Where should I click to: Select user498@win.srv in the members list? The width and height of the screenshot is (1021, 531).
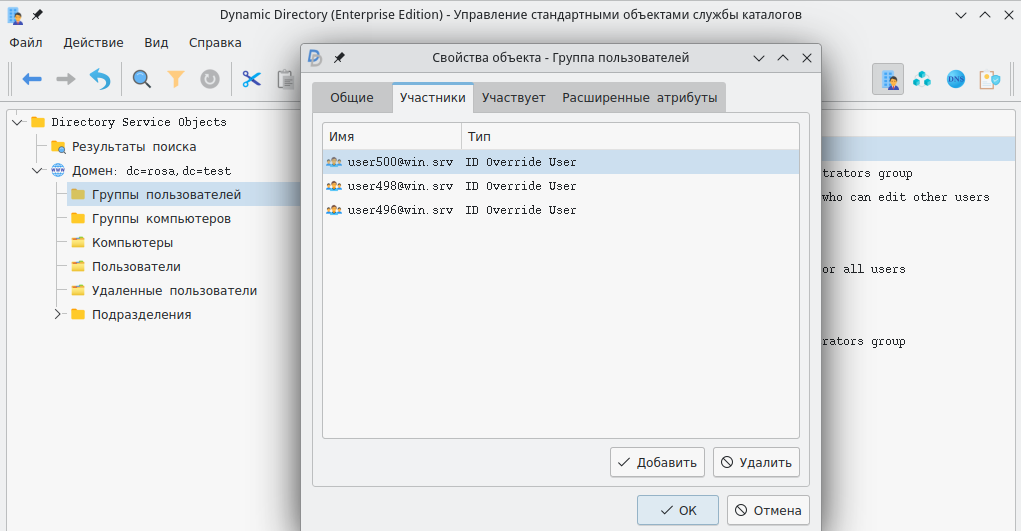click(x=399, y=186)
